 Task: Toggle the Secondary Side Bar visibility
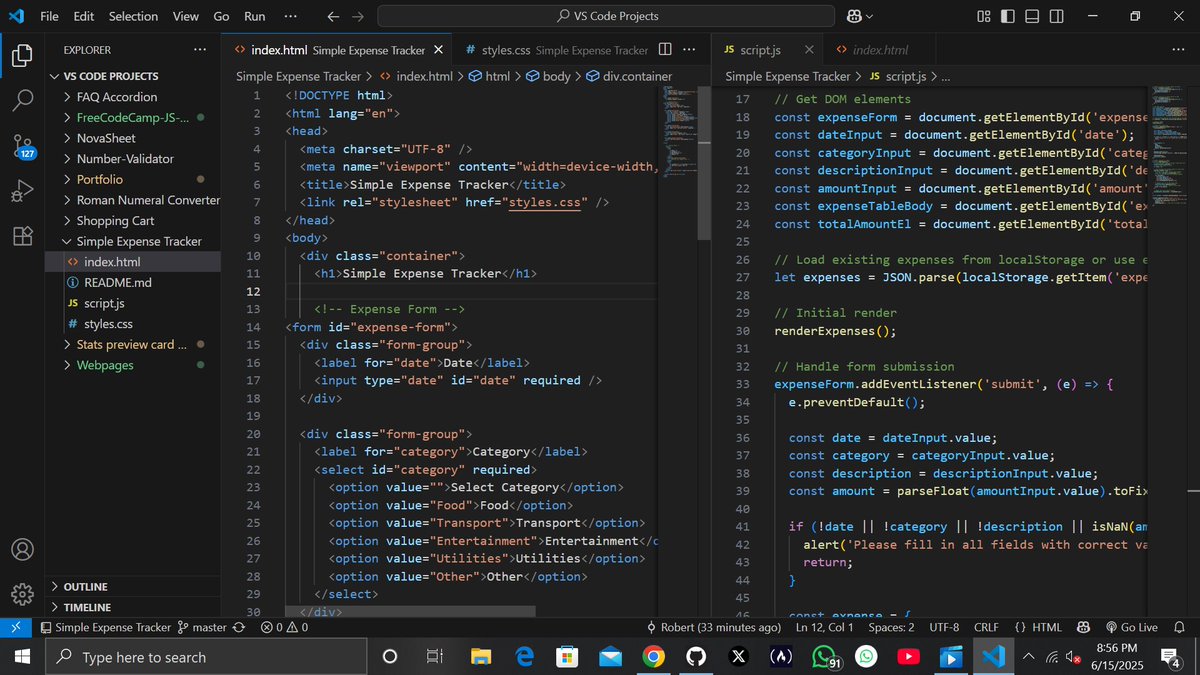tap(1057, 16)
